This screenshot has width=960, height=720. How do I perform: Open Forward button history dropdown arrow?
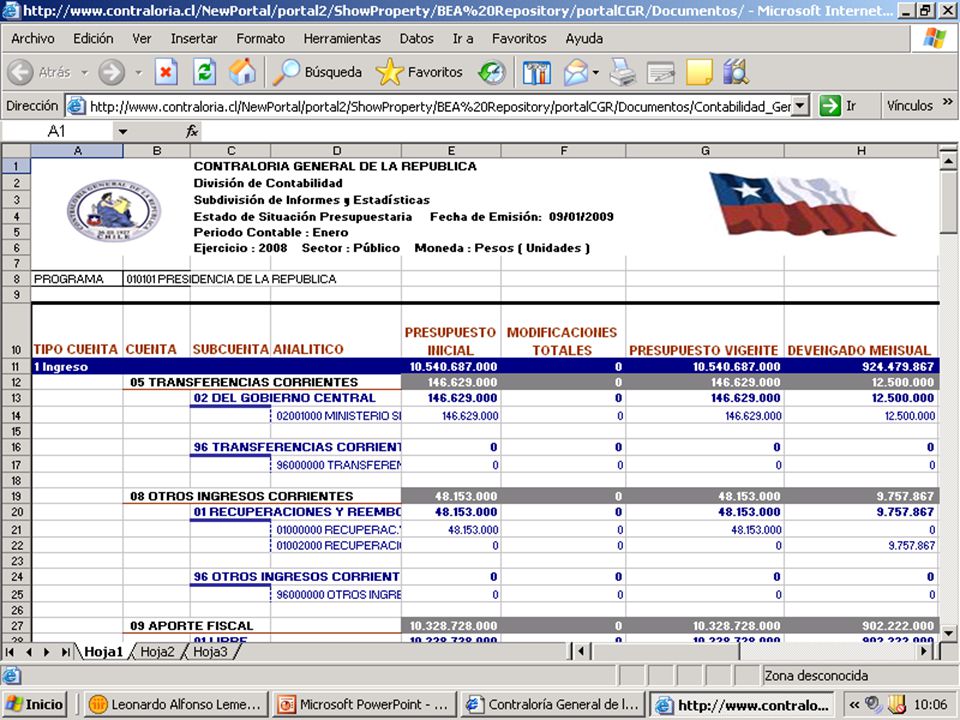pos(138,73)
